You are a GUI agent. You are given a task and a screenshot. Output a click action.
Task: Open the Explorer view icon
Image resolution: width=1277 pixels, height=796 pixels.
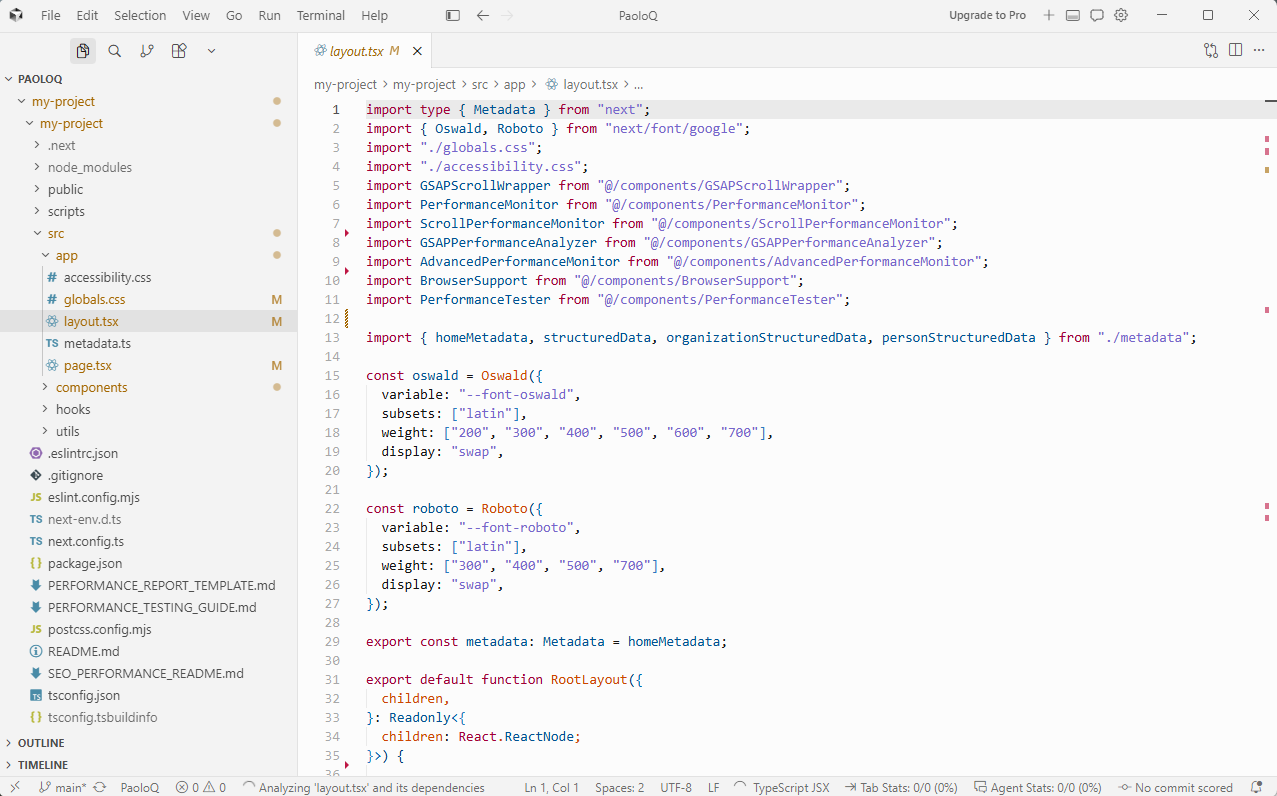(x=83, y=51)
